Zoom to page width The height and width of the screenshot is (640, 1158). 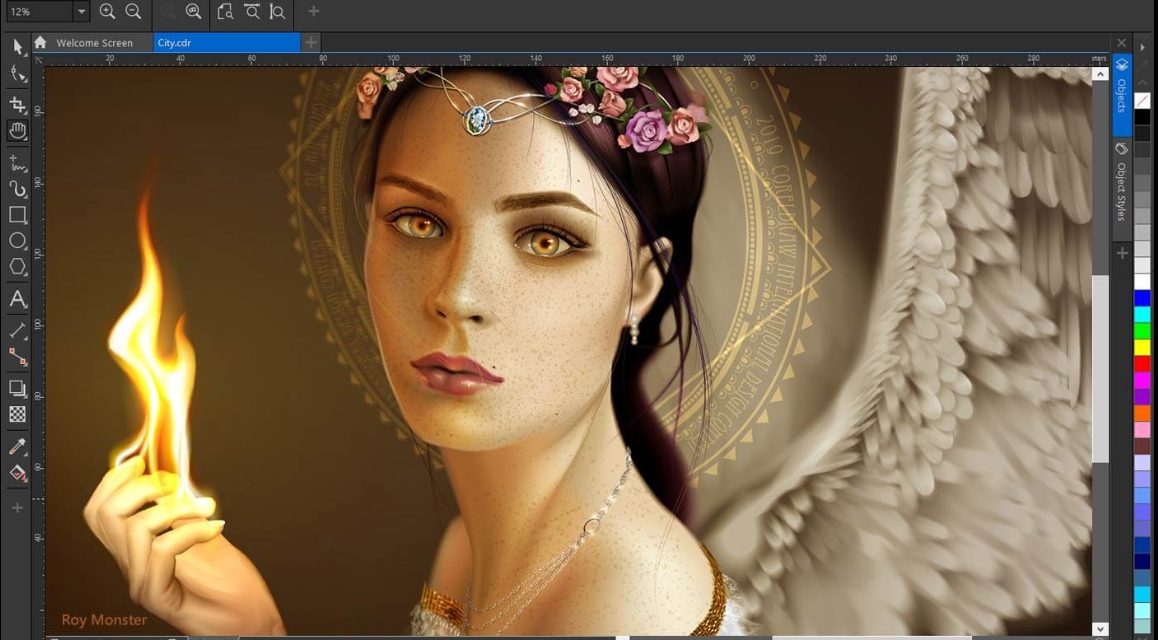coord(252,11)
